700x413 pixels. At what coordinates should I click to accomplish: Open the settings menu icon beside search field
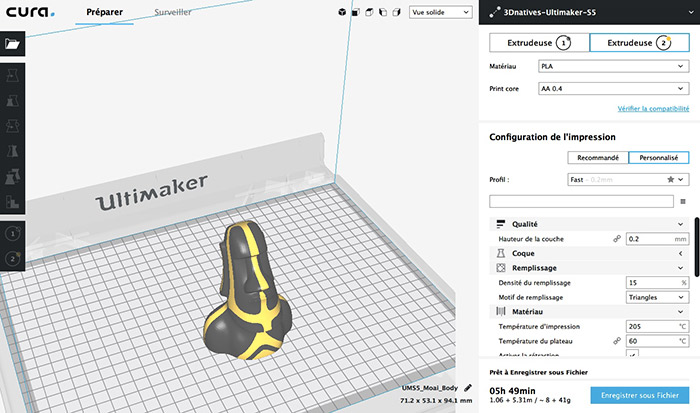pyautogui.click(x=683, y=201)
